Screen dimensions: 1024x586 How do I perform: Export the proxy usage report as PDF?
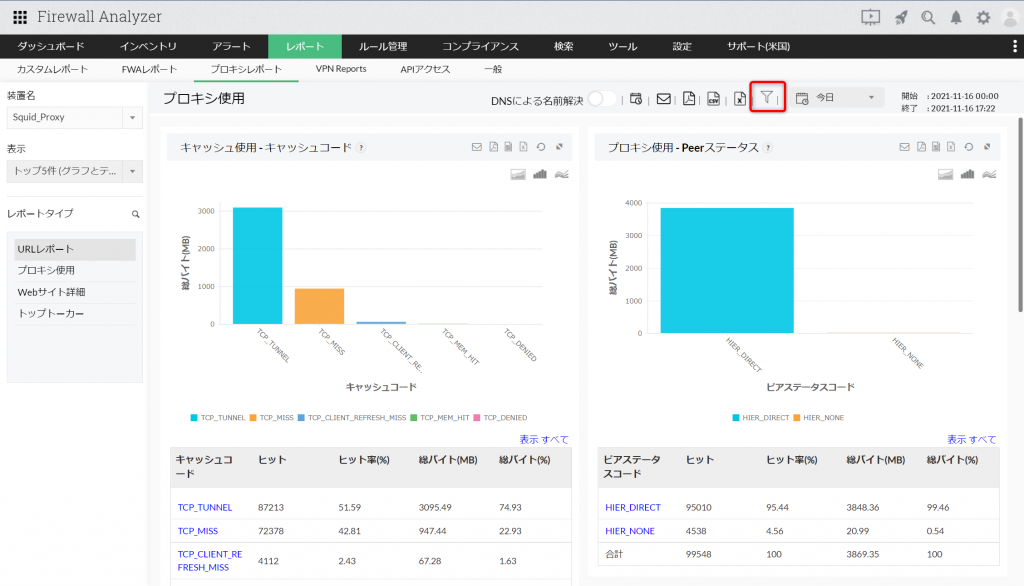(689, 99)
